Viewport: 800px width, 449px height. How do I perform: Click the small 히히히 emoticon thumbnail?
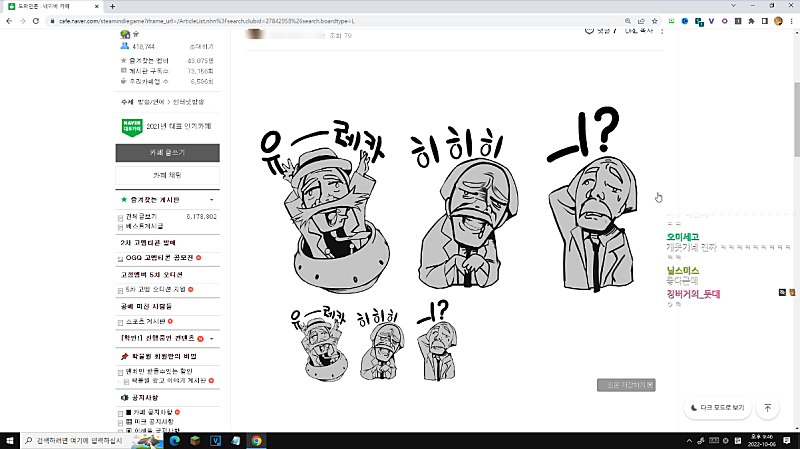coord(380,345)
